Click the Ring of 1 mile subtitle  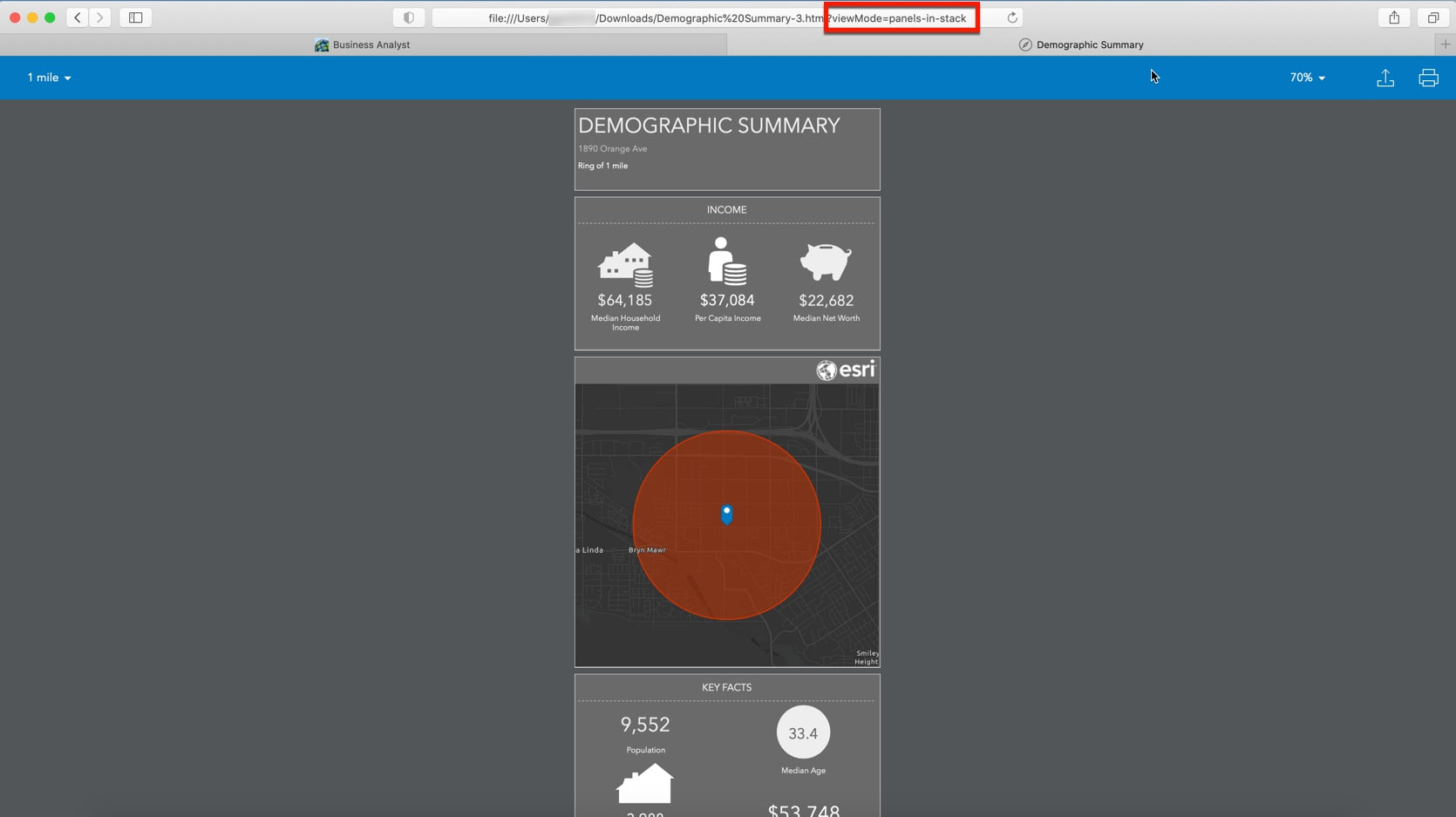[x=602, y=166]
